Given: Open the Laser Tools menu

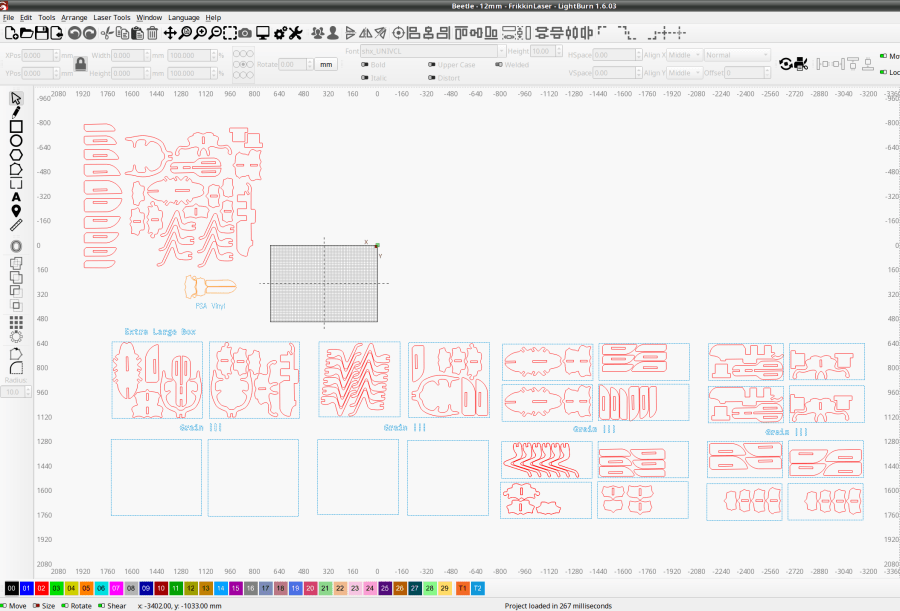Looking at the screenshot, I should pyautogui.click(x=112, y=17).
